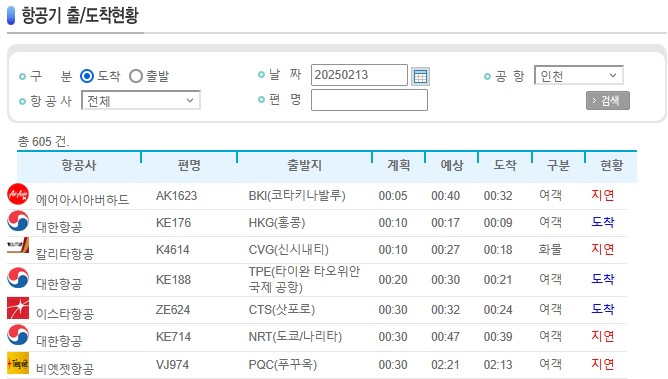Open the 항공사 airline dropdown showing 전체

(x=141, y=100)
